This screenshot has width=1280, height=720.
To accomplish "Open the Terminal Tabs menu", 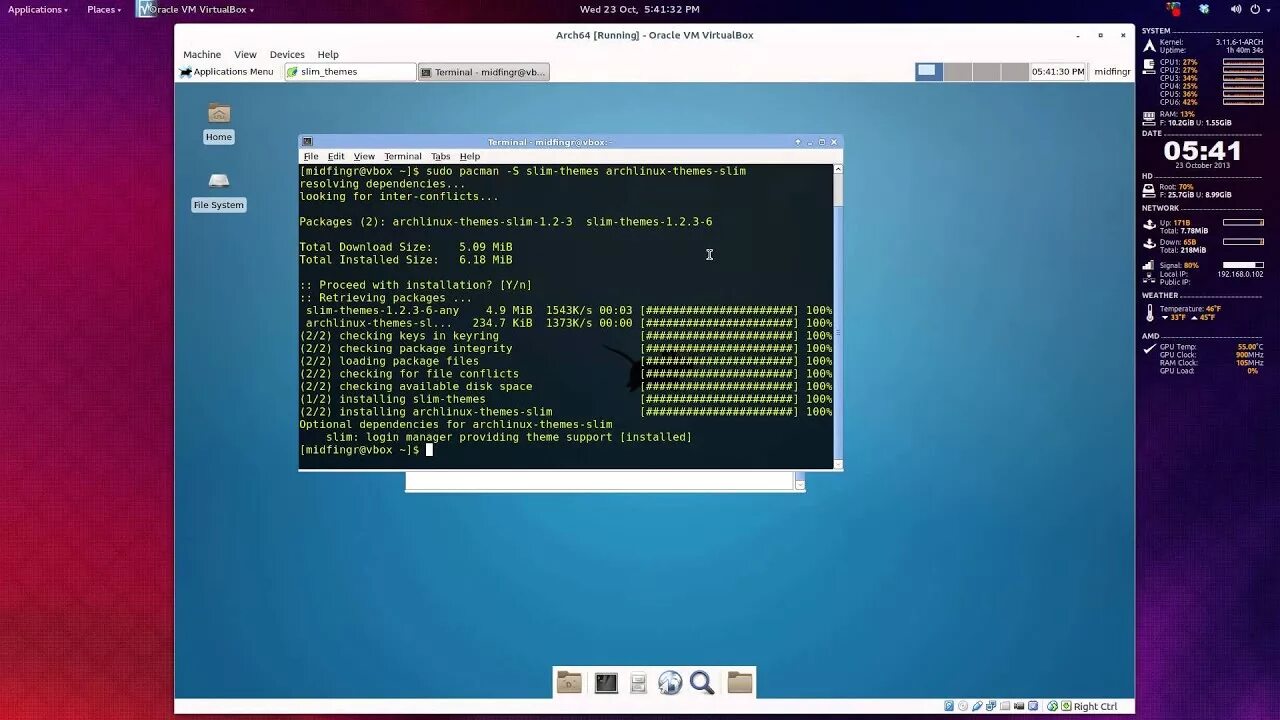I will pyautogui.click(x=441, y=156).
